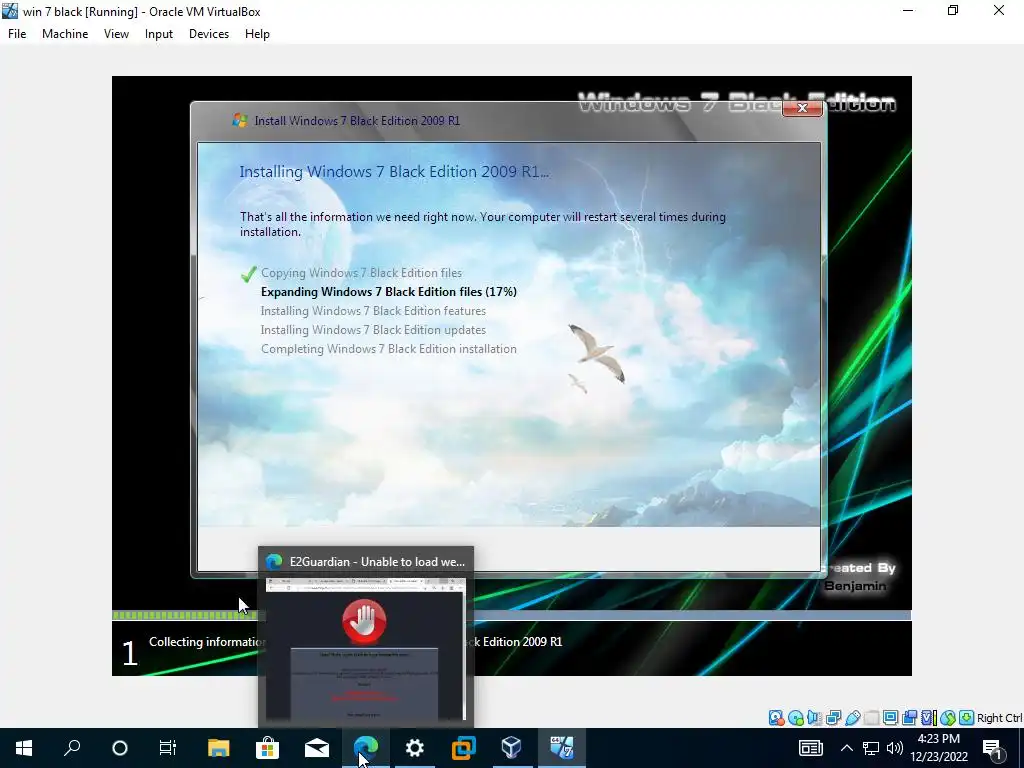Open the View menu in VirtualBox
The width and height of the screenshot is (1024, 768).
click(116, 34)
